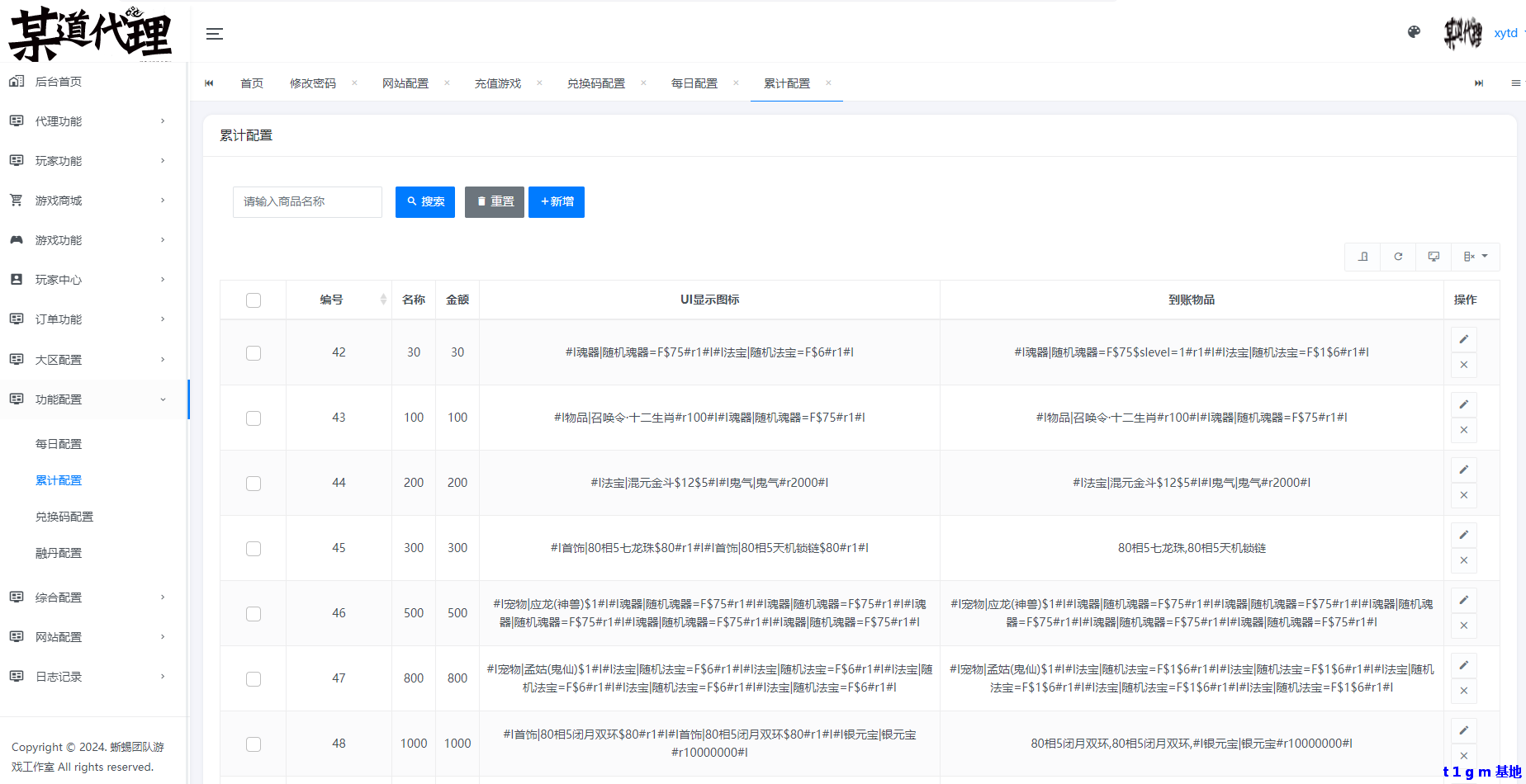
Task: Check the checkbox for row 44
Action: [x=254, y=484]
